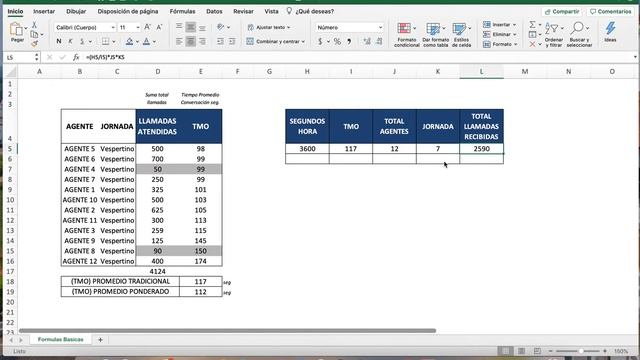Viewport: 640px width, 360px height.
Task: Decrease decimal places
Action: click(380, 41)
